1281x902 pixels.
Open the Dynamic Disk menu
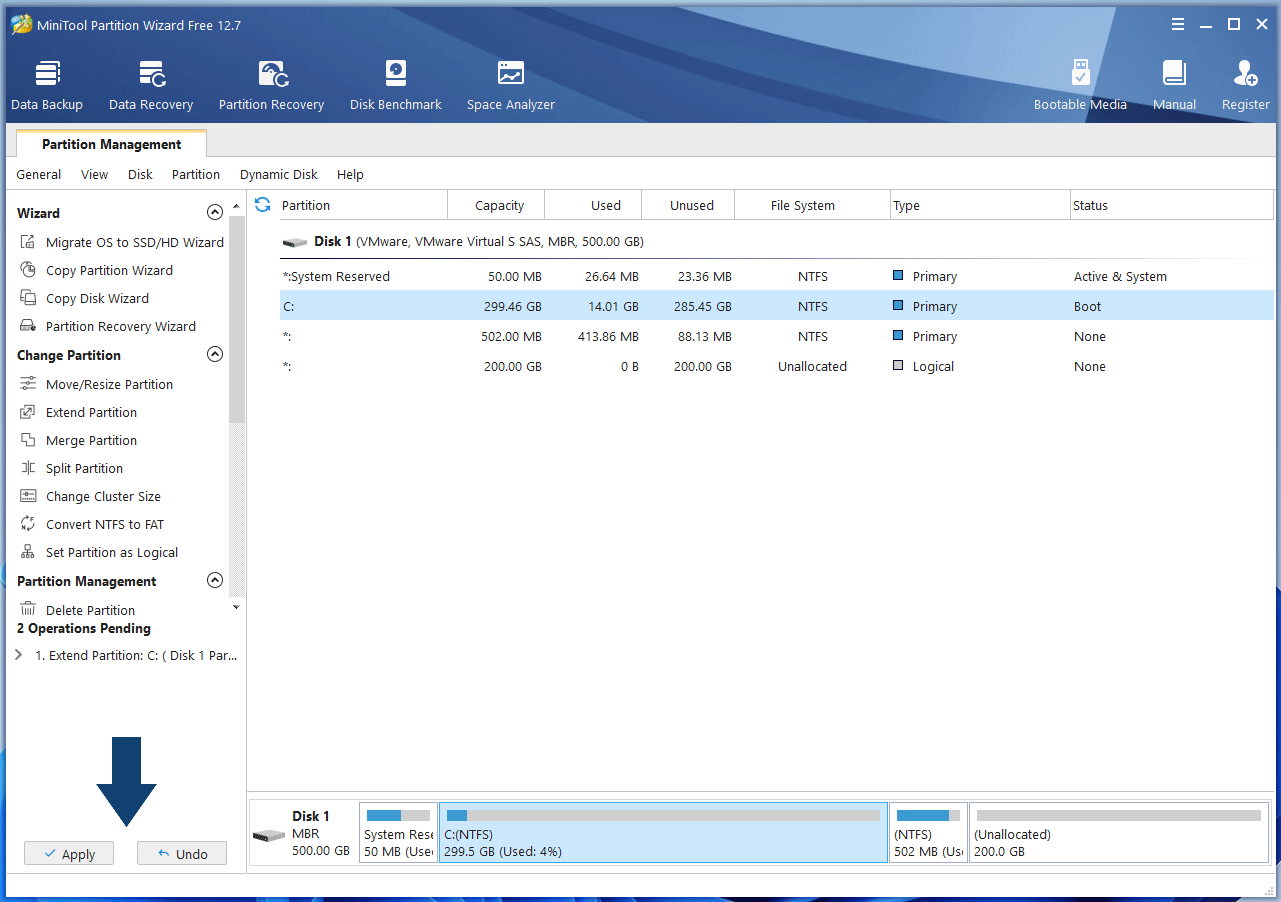click(x=278, y=174)
